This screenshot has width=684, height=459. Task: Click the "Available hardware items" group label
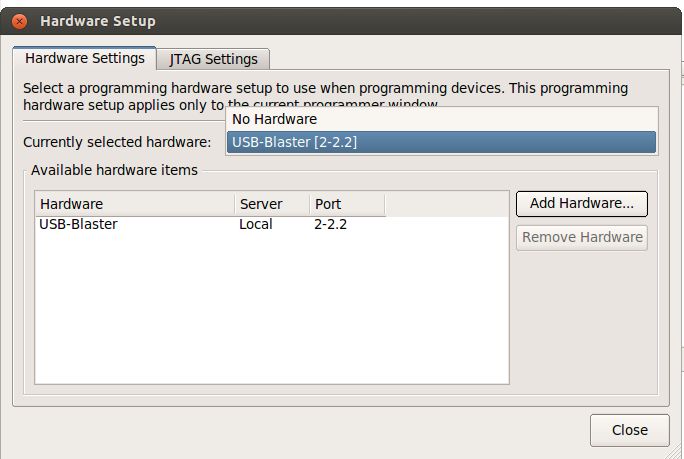coord(114,170)
